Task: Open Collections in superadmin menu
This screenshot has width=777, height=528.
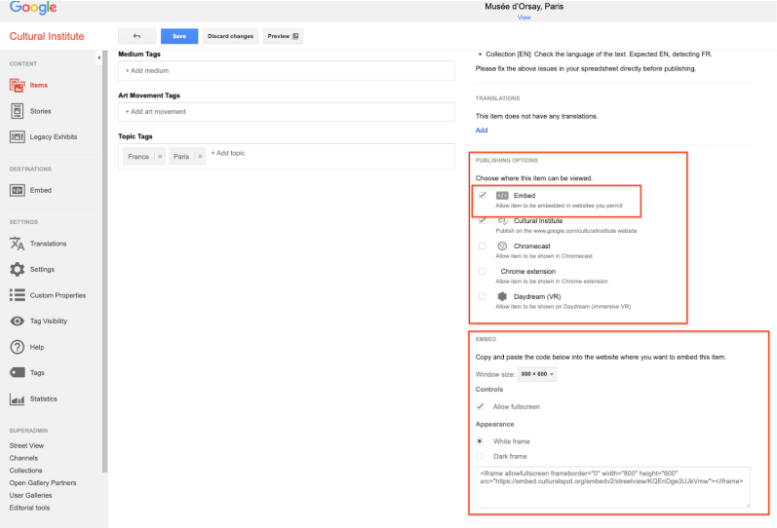Action: 26,471
